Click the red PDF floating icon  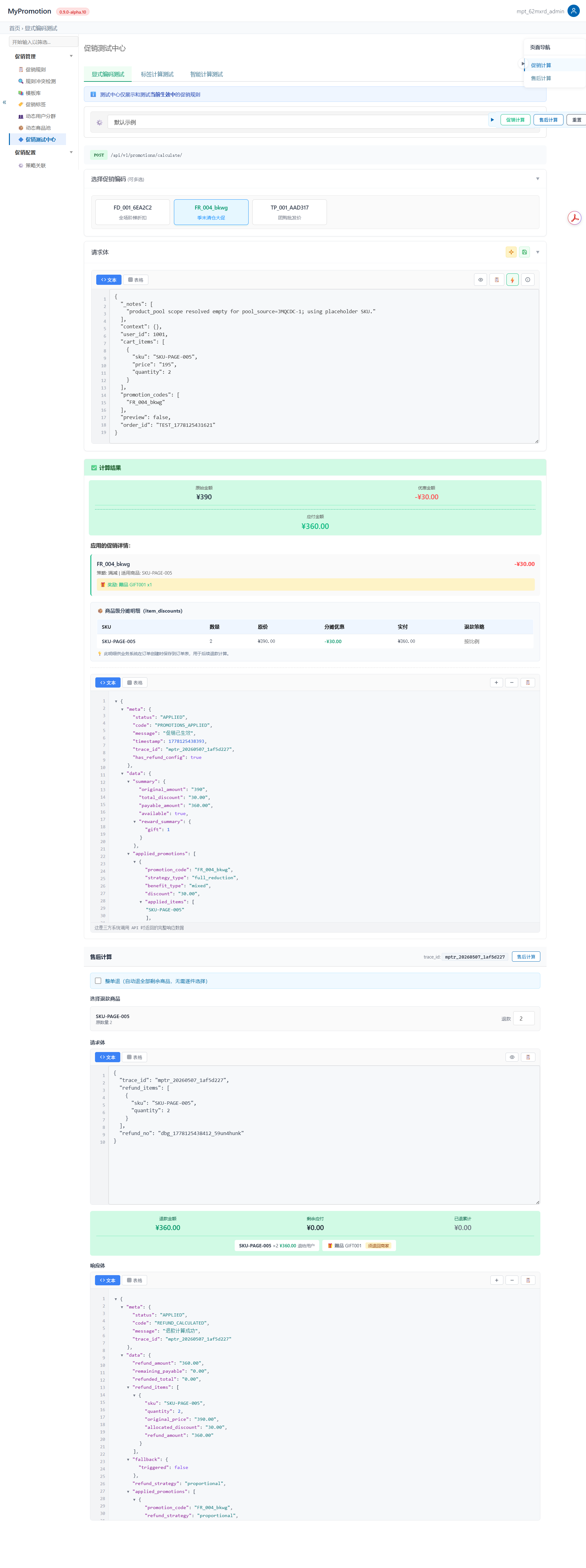575,218
